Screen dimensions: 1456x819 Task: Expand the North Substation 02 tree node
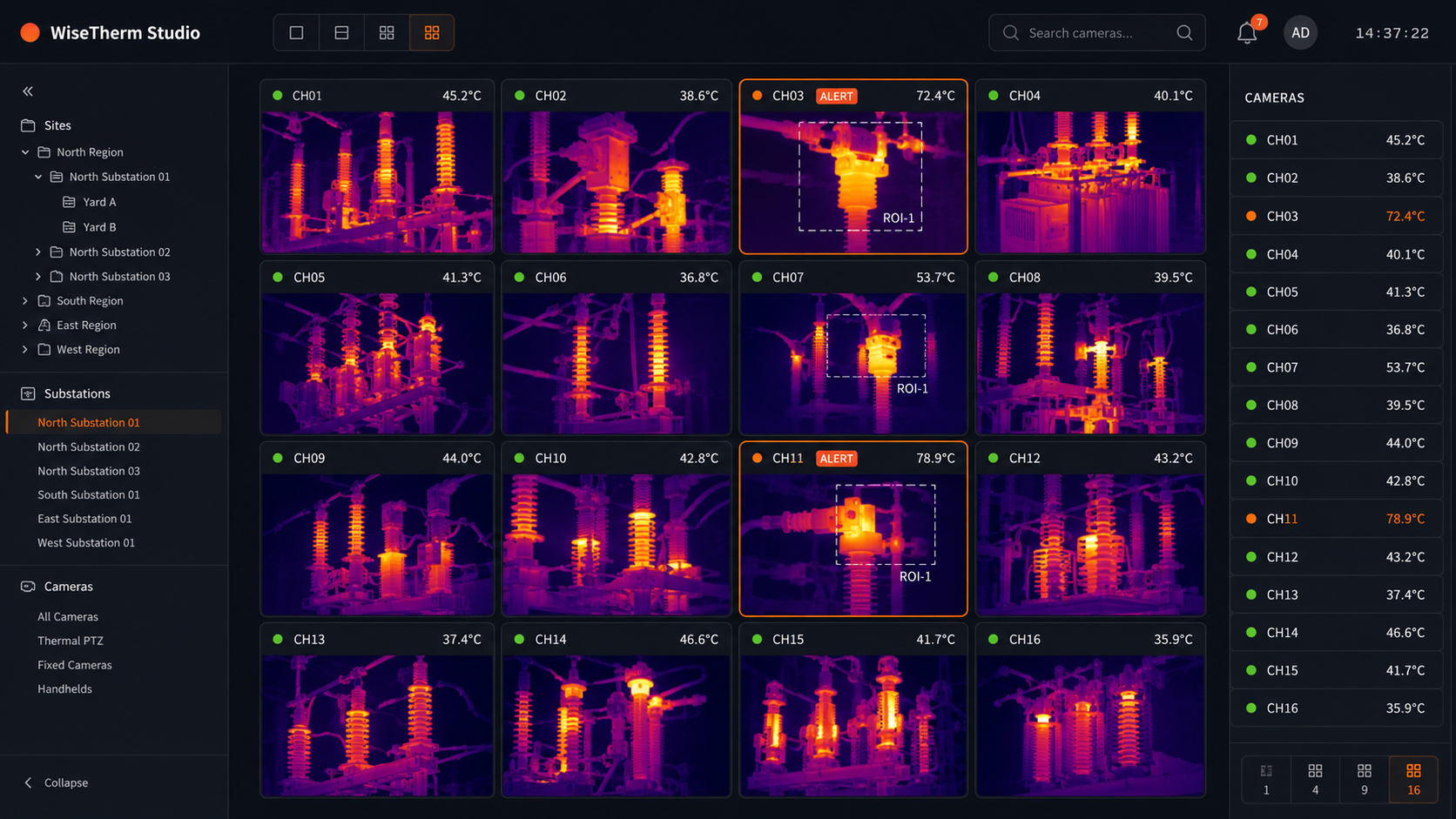tap(38, 252)
